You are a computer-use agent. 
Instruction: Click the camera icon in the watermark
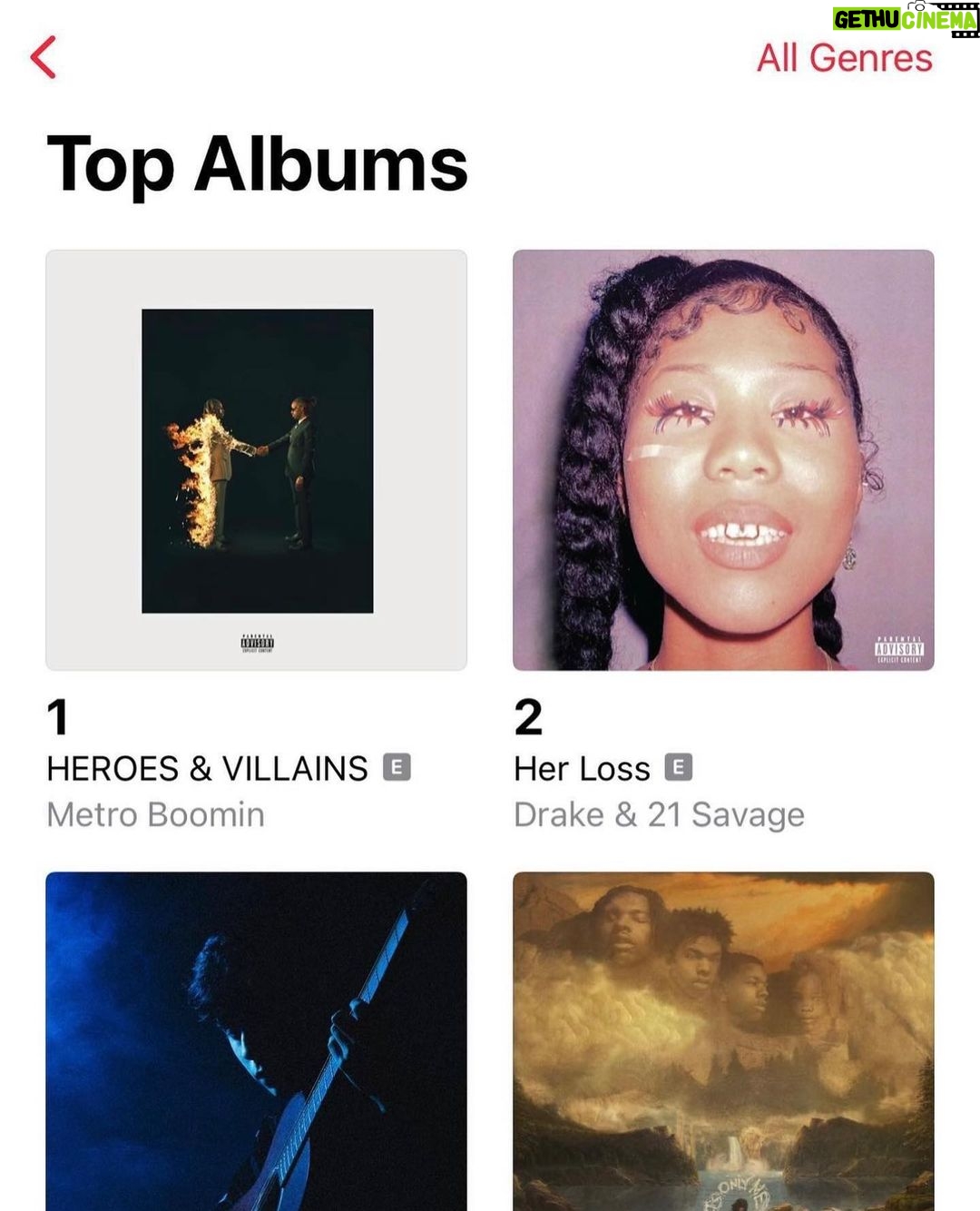click(x=919, y=6)
